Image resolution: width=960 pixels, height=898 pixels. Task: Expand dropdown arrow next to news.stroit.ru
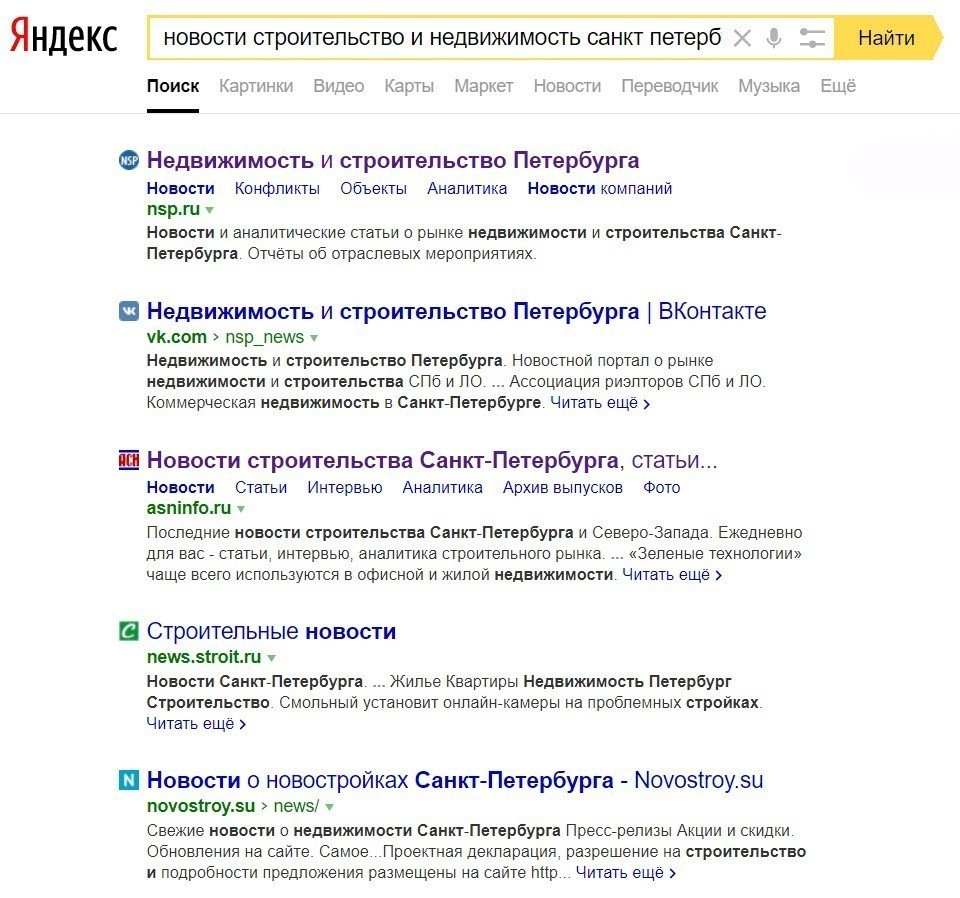271,658
